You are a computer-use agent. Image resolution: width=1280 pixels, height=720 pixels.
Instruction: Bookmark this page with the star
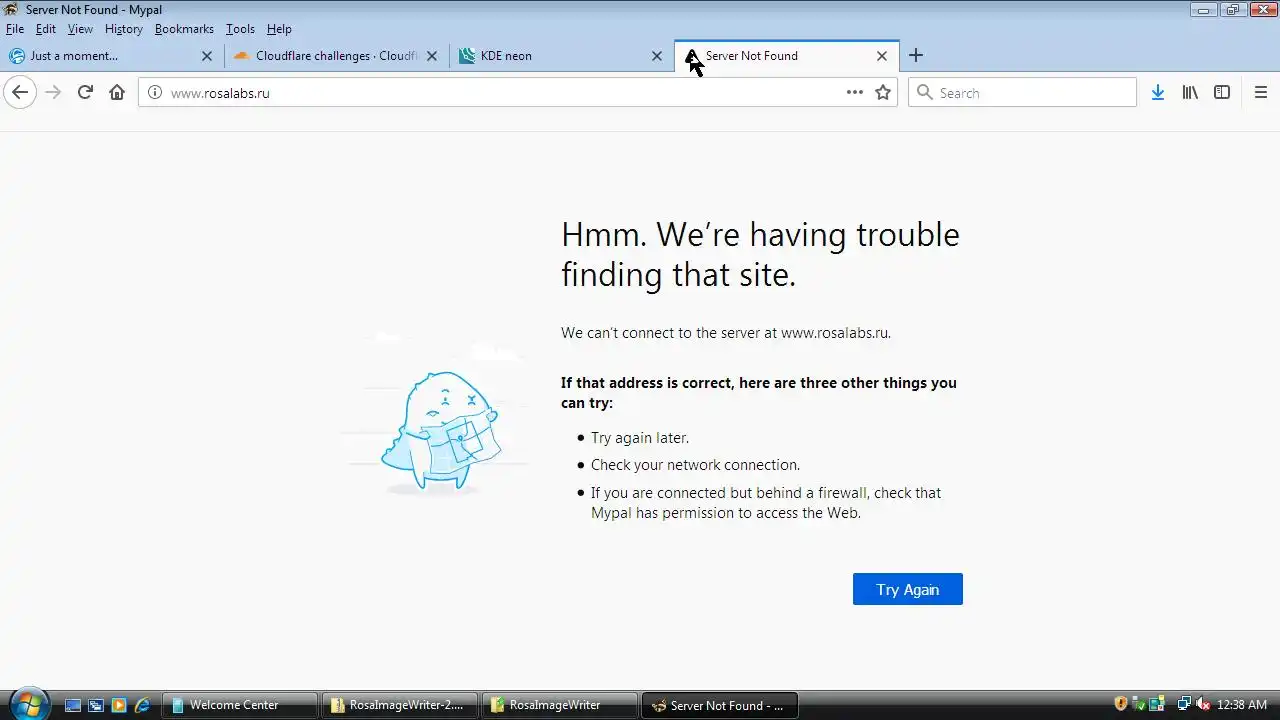pos(883,92)
